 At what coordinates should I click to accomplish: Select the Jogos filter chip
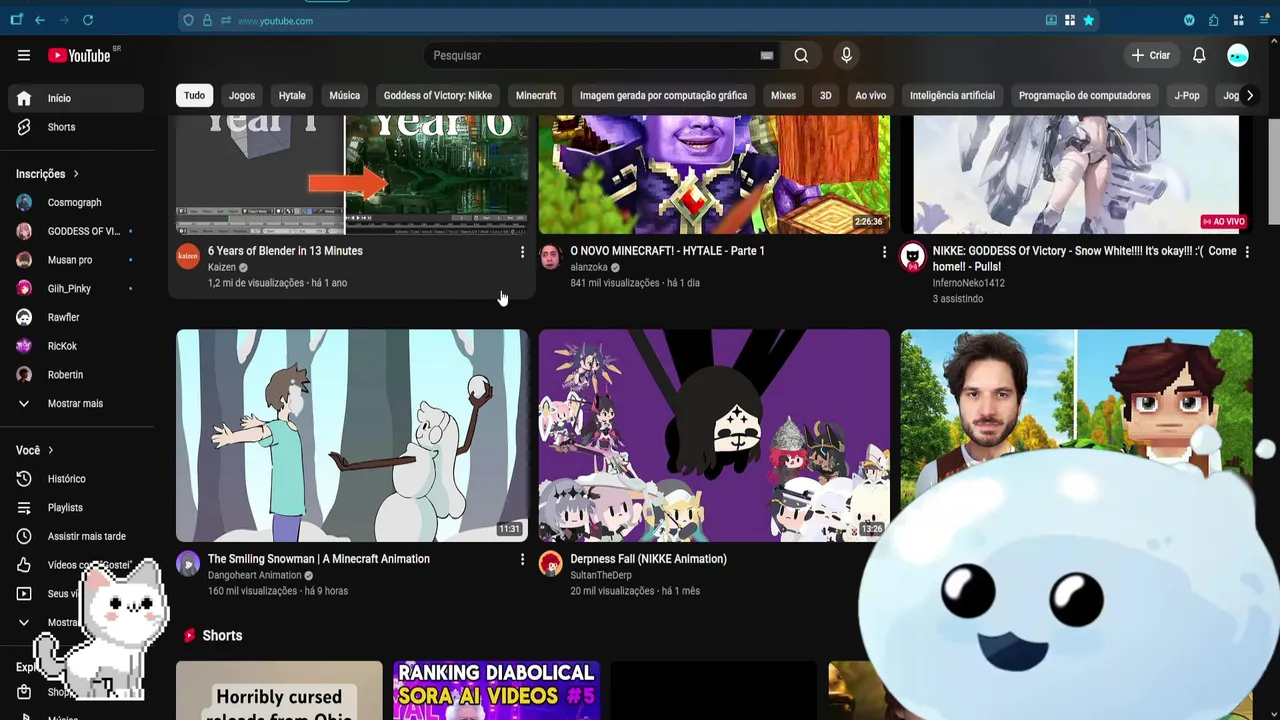tap(242, 95)
